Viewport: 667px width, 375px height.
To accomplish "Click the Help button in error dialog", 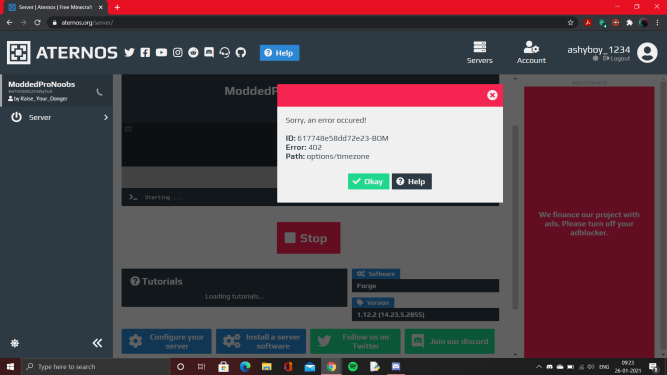I will pyautogui.click(x=411, y=182).
